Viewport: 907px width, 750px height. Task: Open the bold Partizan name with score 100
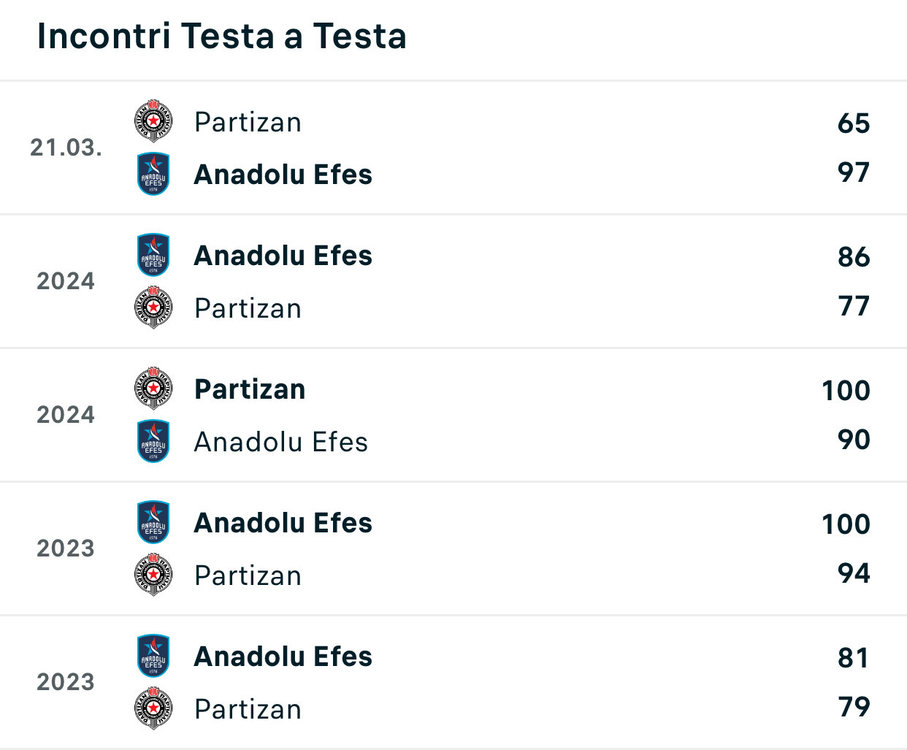[250, 389]
